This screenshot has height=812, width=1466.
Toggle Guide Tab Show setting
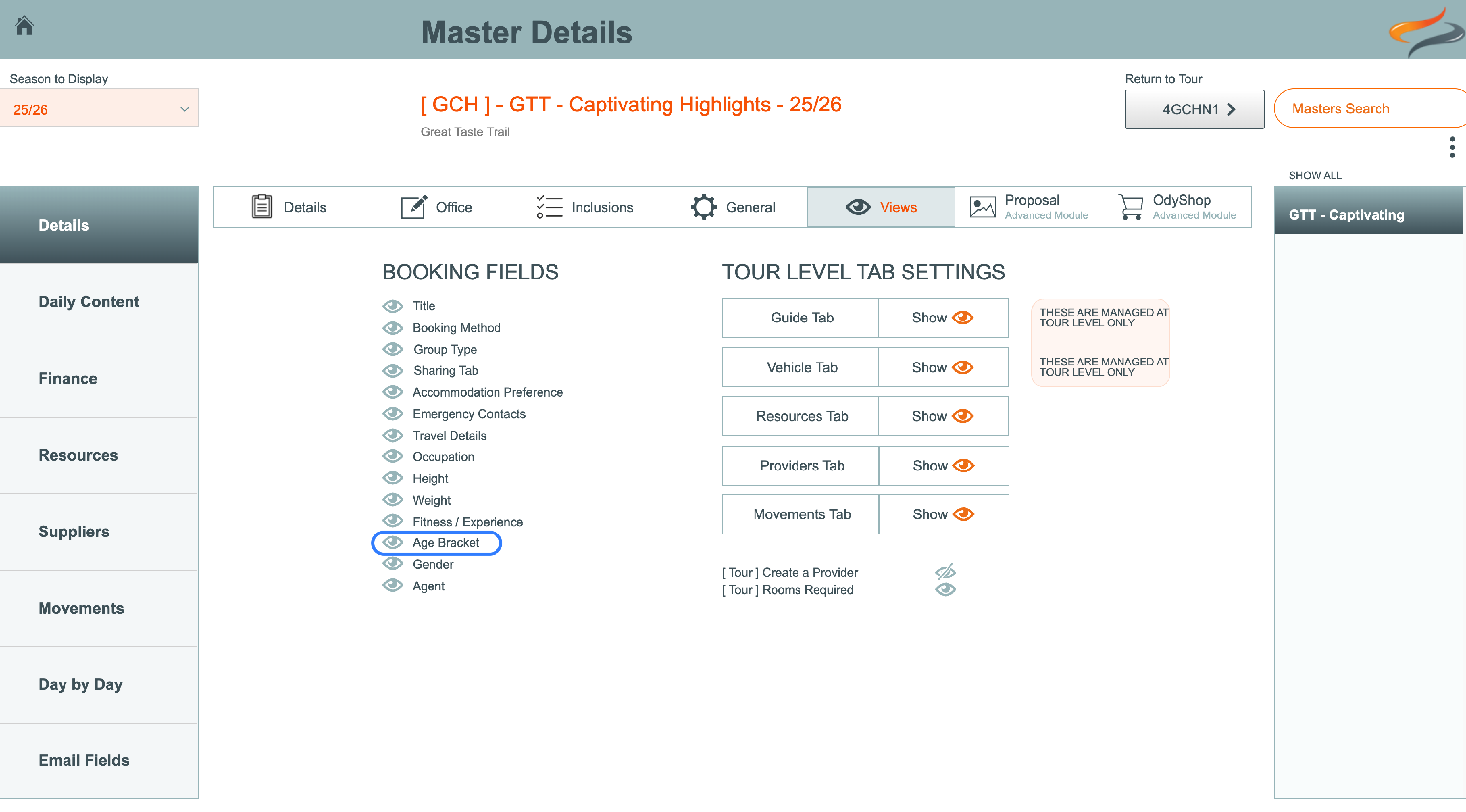pos(943,318)
